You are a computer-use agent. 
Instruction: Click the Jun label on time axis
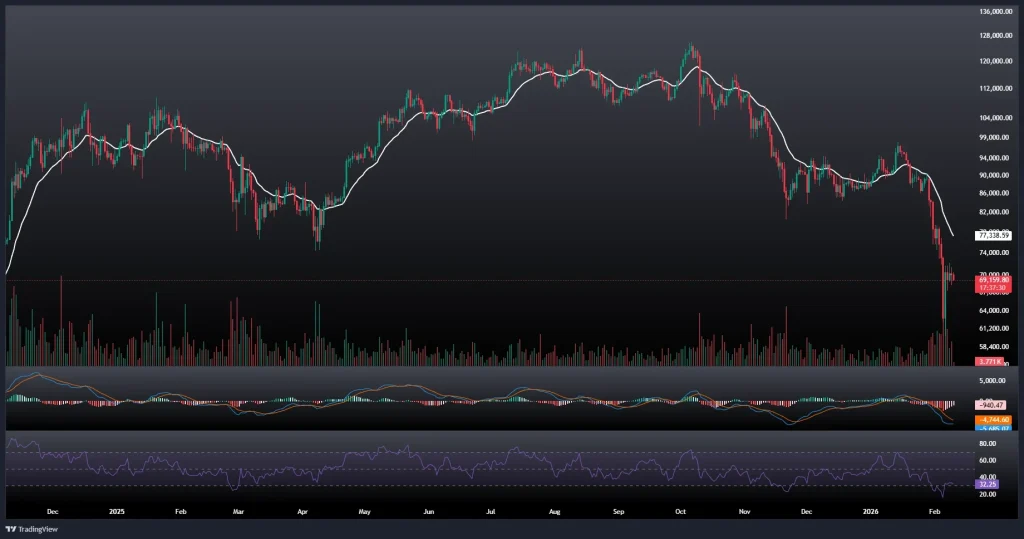pyautogui.click(x=428, y=510)
